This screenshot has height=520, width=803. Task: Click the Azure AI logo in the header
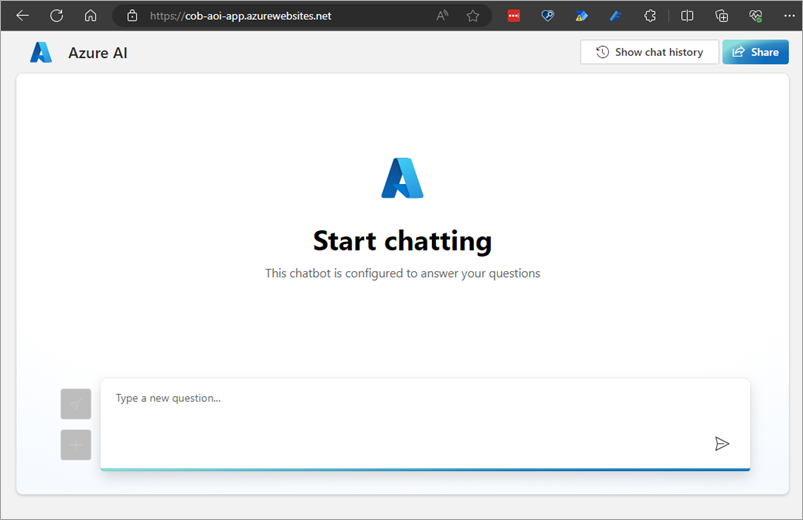[x=41, y=52]
